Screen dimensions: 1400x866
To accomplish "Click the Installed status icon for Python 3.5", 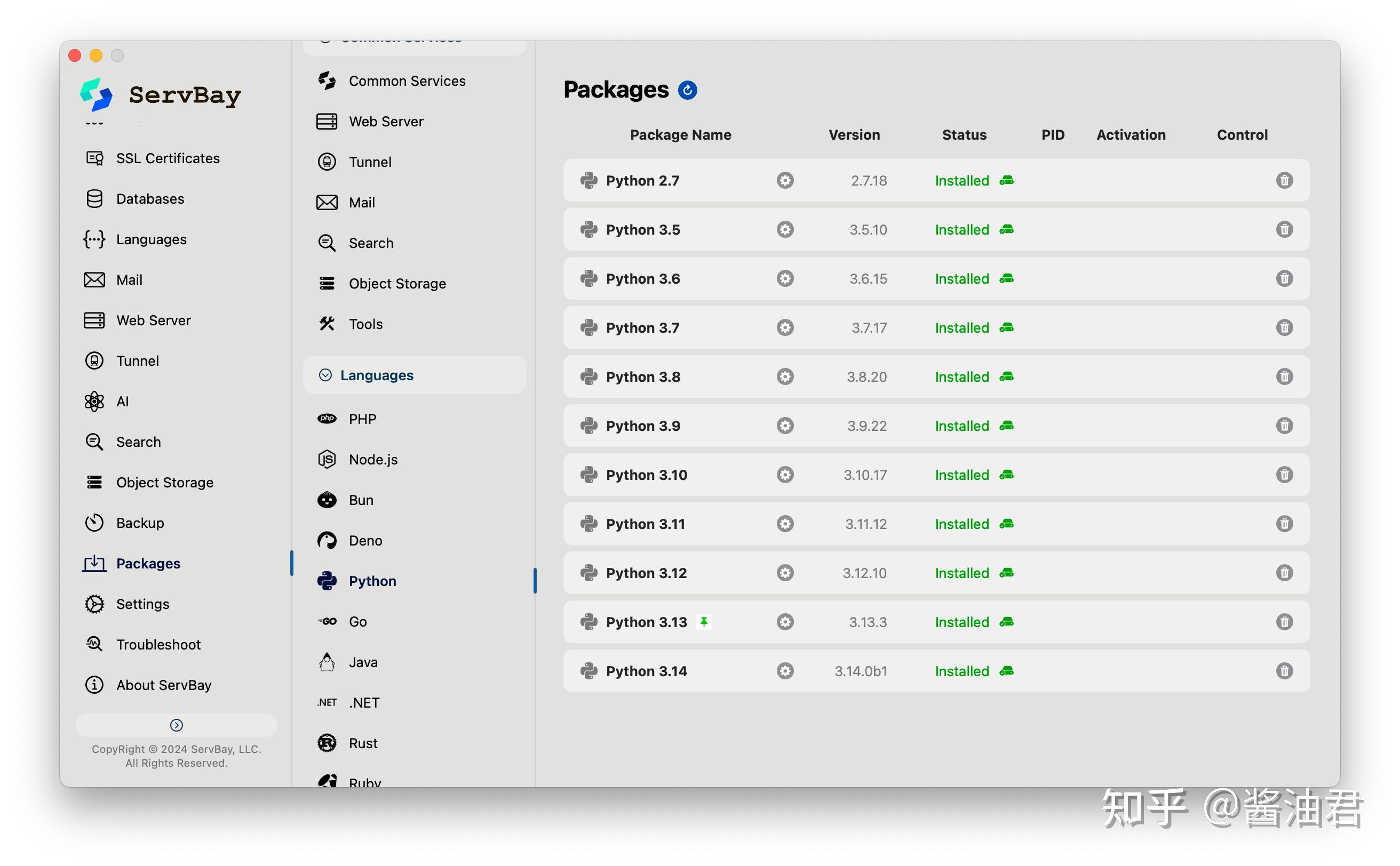I will [1007, 229].
